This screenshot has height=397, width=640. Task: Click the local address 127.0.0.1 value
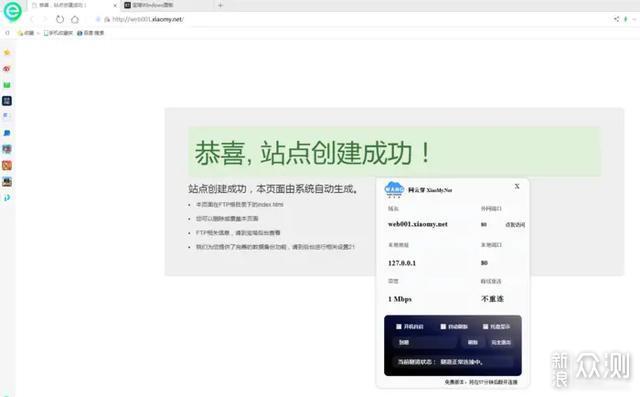pyautogui.click(x=402, y=263)
